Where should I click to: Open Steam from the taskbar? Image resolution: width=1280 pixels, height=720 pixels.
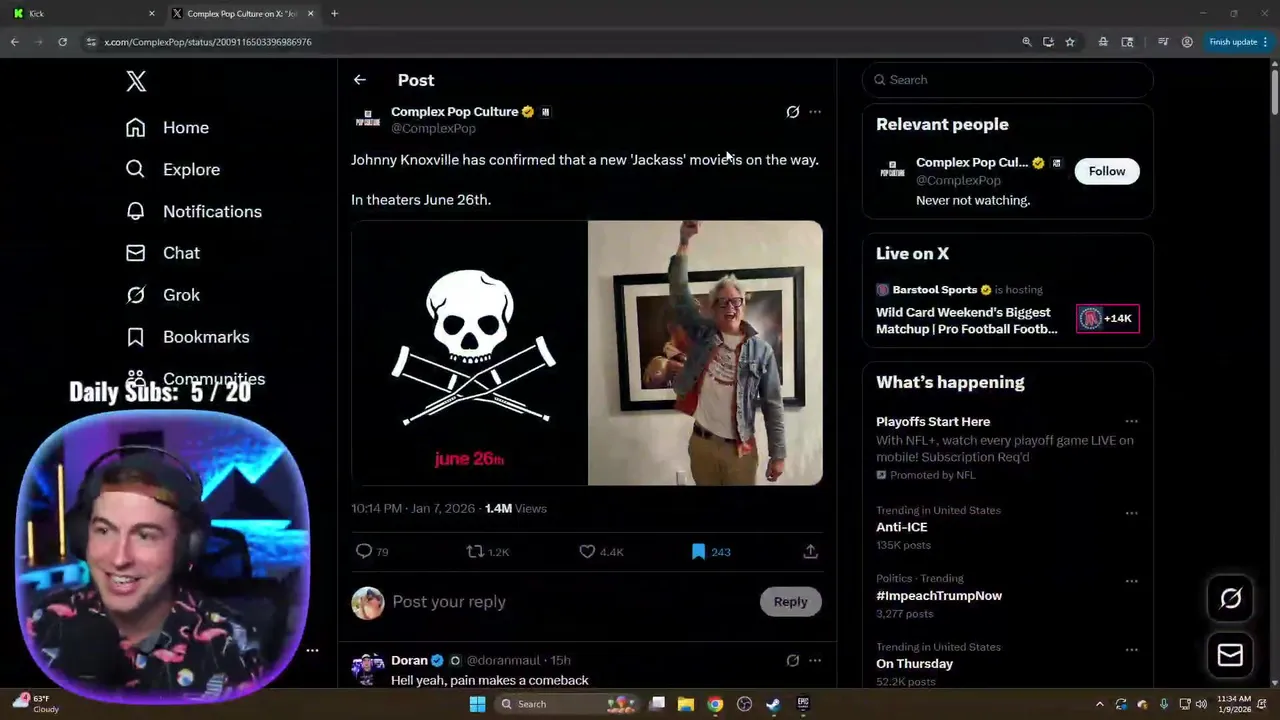coord(773,704)
